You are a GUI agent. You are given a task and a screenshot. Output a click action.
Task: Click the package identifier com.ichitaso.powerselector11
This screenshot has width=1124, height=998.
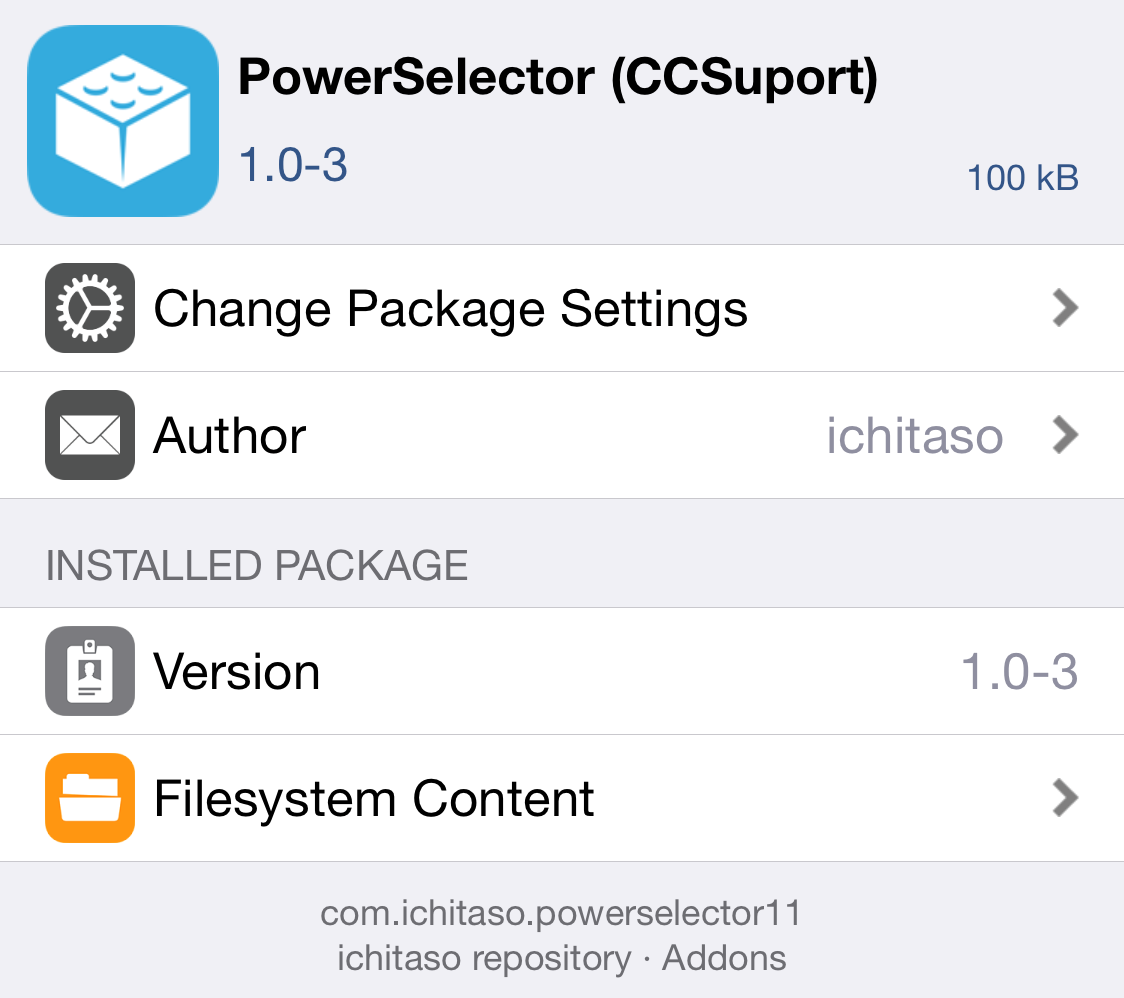562,911
